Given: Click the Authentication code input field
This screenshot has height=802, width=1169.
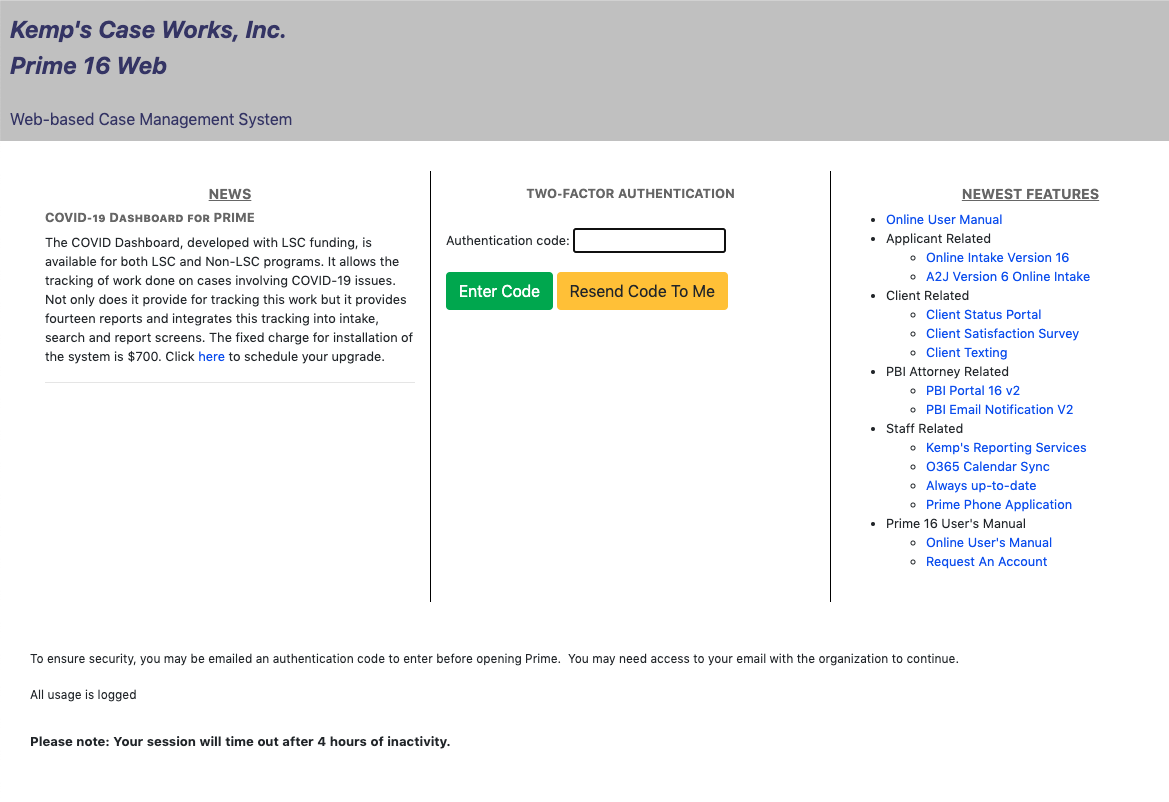Looking at the screenshot, I should [x=649, y=241].
